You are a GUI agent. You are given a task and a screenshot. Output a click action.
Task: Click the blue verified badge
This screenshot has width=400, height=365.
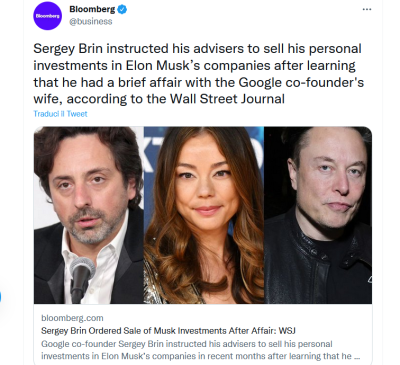pyautogui.click(x=122, y=10)
